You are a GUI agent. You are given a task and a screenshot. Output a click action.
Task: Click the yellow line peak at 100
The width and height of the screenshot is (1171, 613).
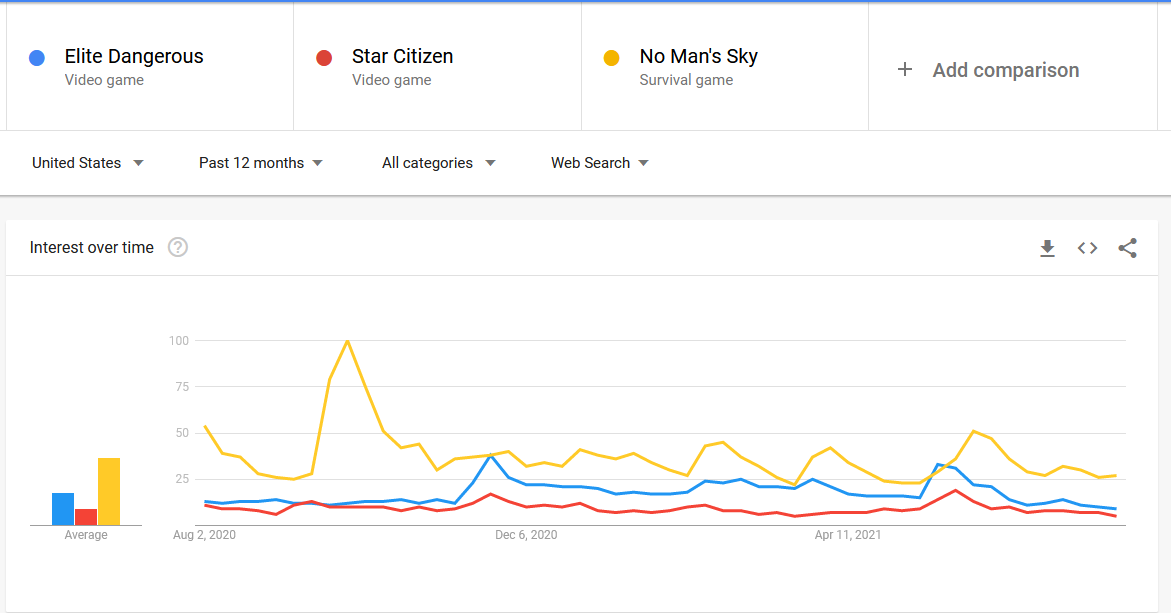pos(347,341)
